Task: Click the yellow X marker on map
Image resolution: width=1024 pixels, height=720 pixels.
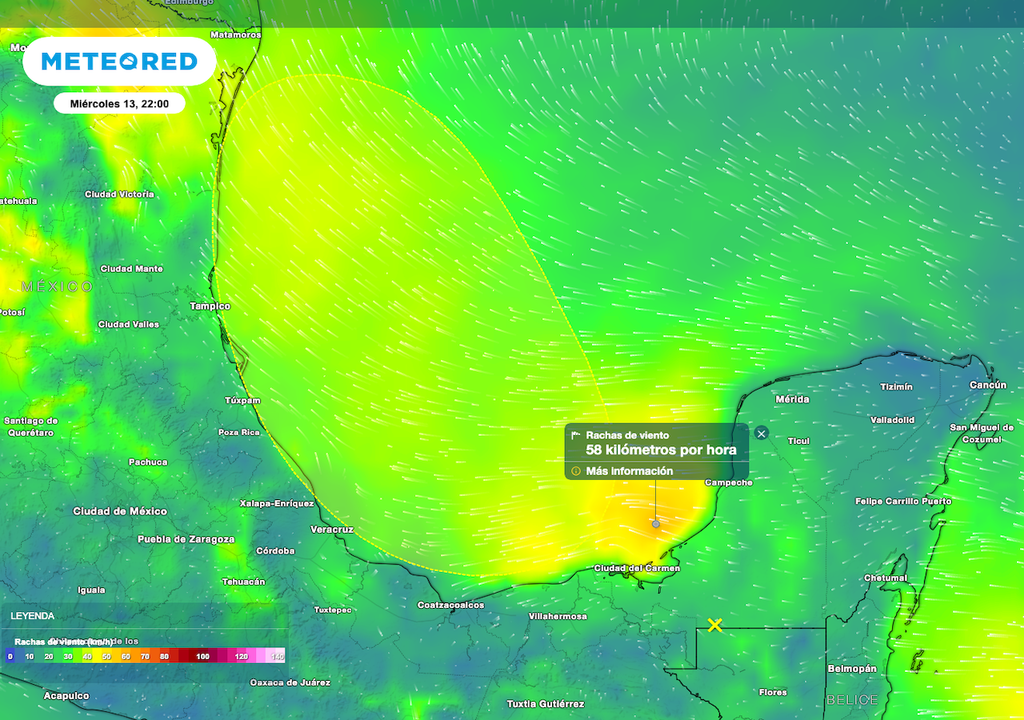Action: click(715, 625)
